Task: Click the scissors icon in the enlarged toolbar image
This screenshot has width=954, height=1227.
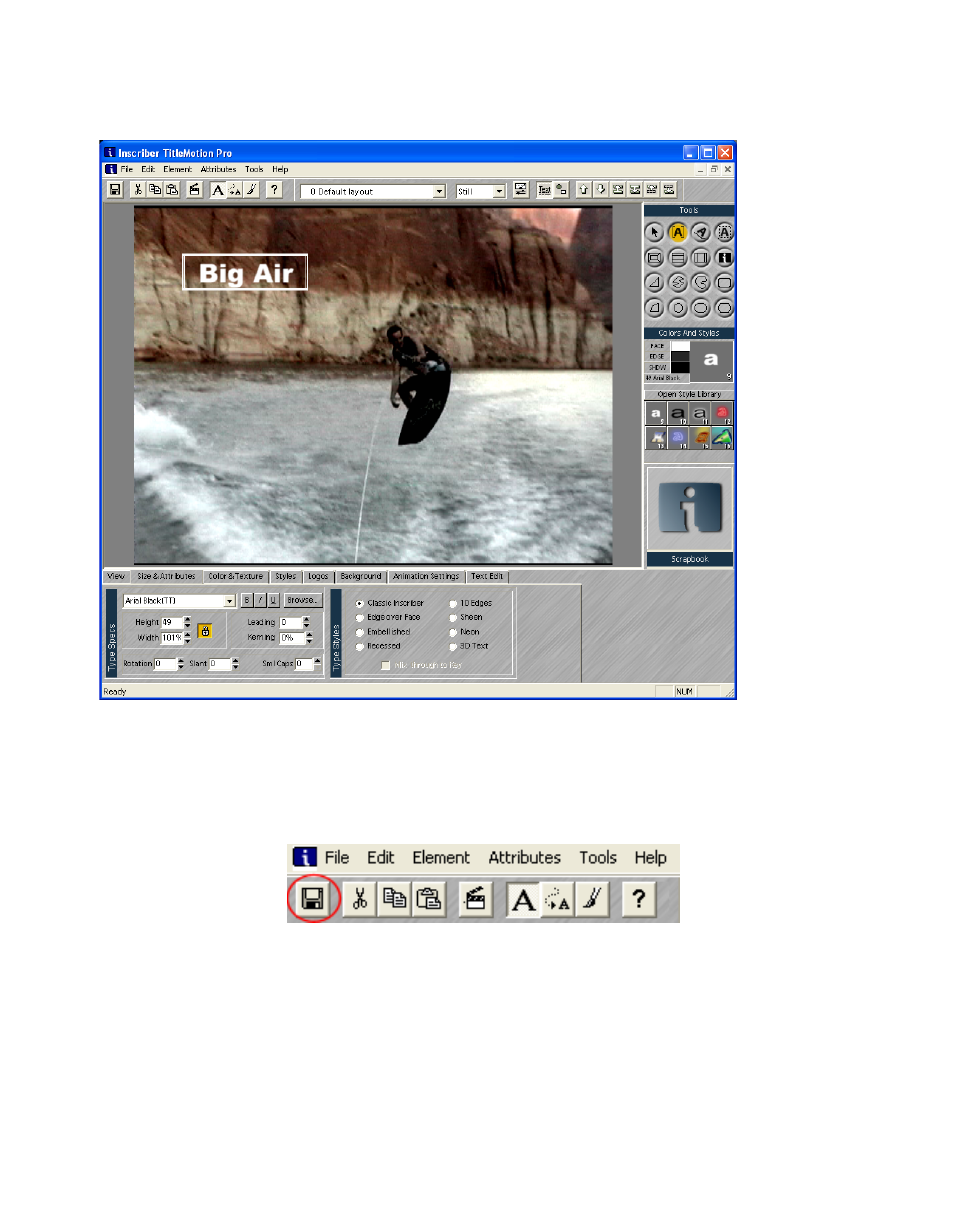Action: (360, 899)
